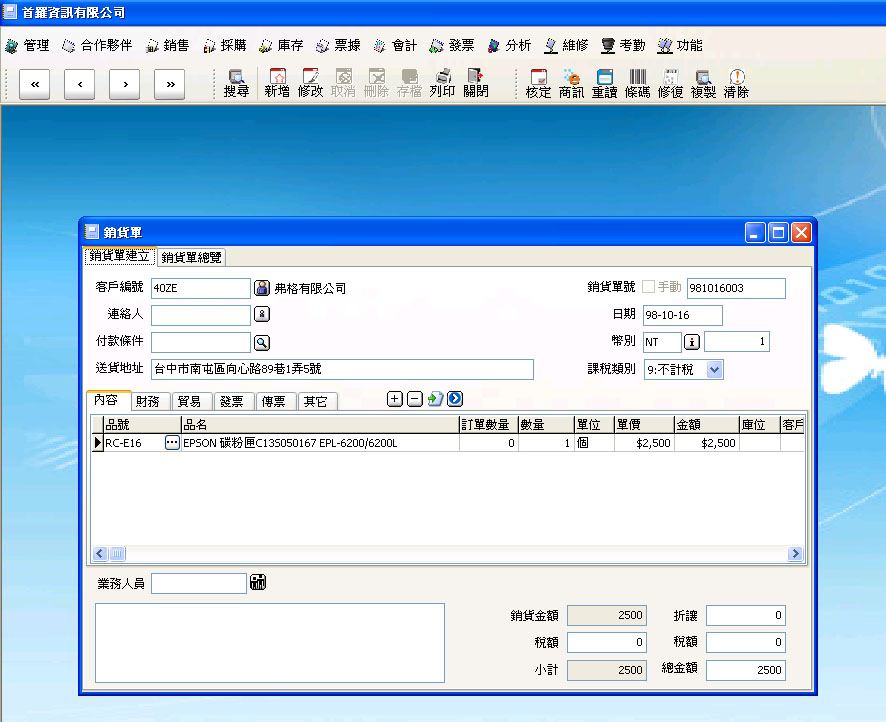The width and height of the screenshot is (886, 722).
Task: Go to the last record button
Action: click(x=171, y=85)
